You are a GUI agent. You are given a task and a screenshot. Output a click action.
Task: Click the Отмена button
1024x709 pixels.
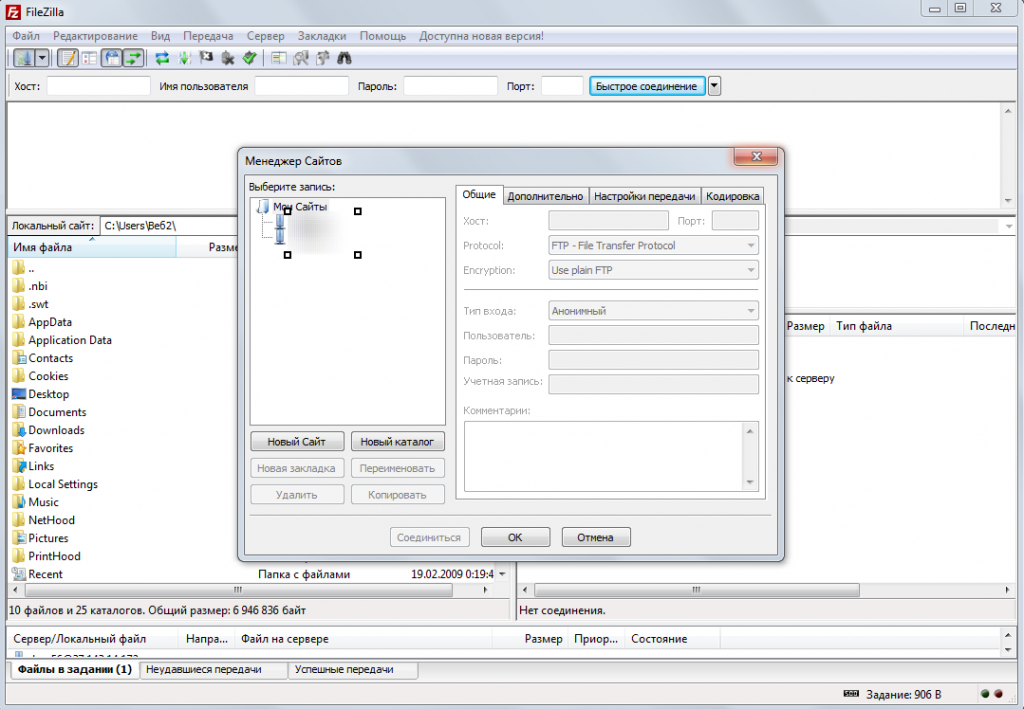(596, 537)
